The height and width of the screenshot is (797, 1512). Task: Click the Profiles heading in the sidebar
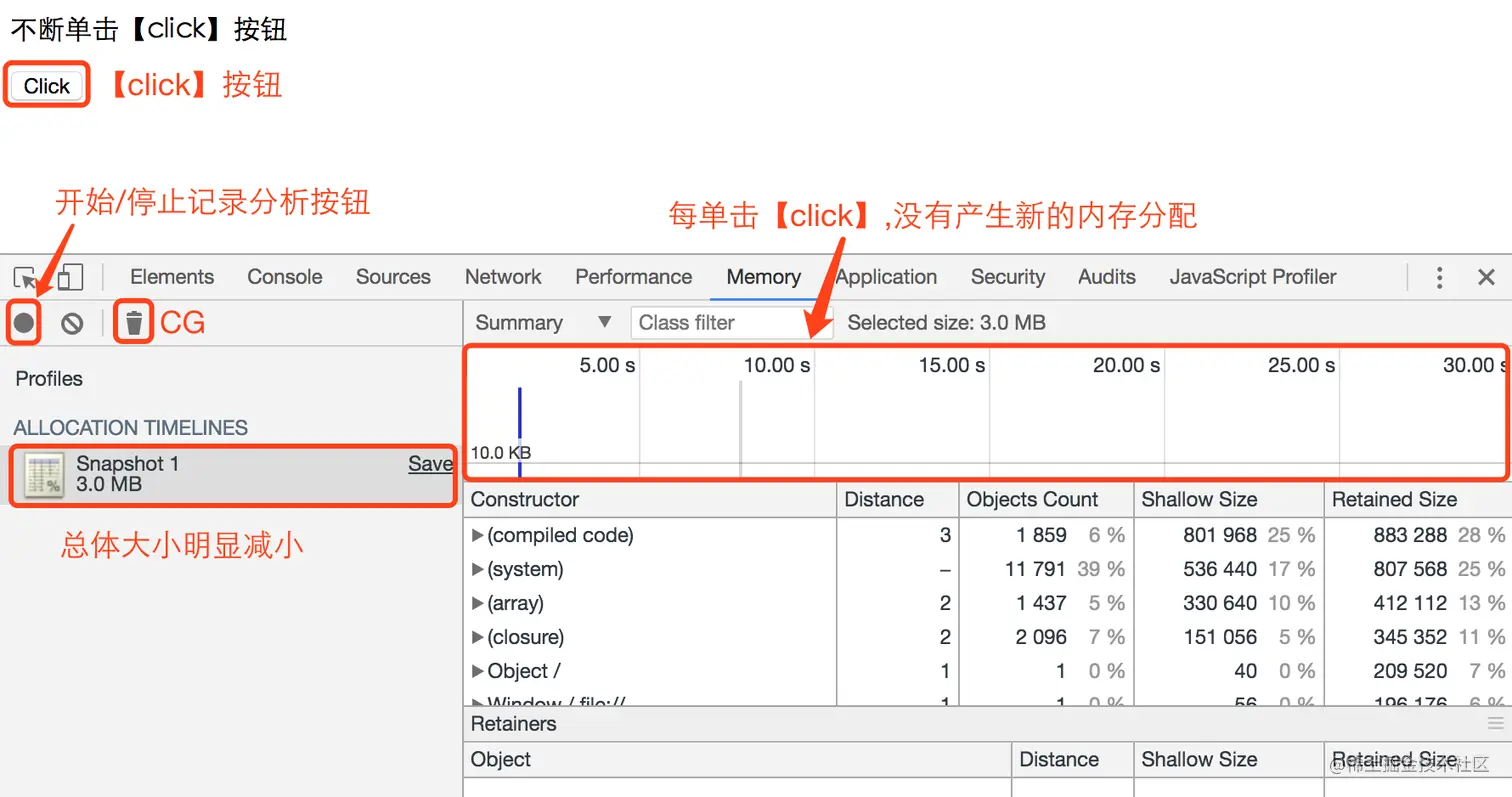coord(49,379)
